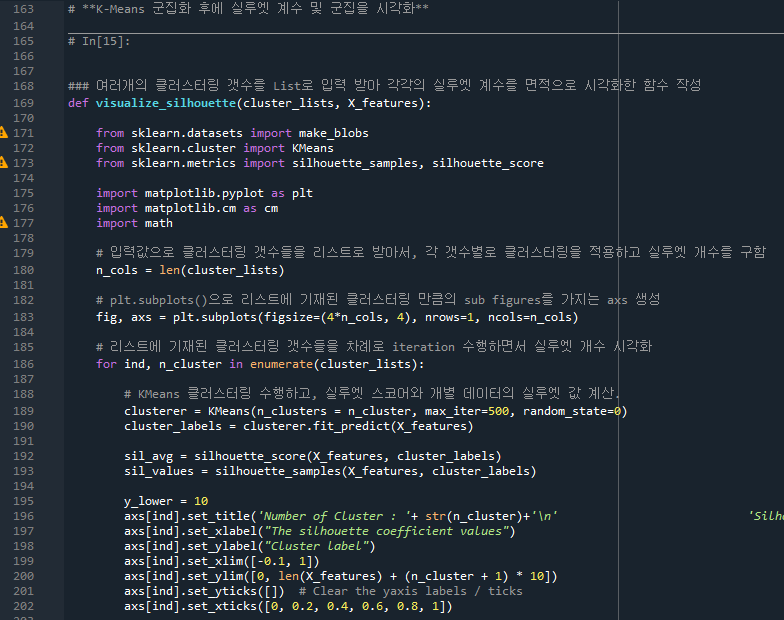Screen dimensions: 784x620
Task: Click 'set_xlabel' on line 197
Action: [222, 531]
